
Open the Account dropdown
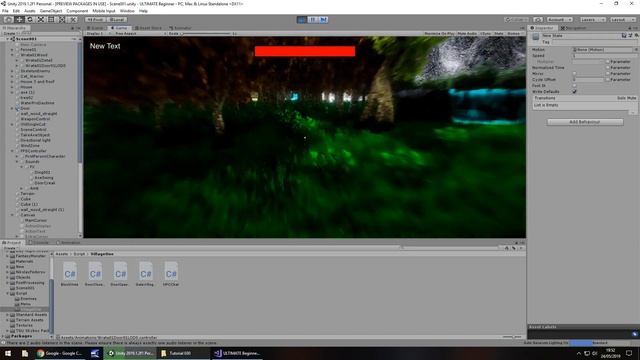pos(560,20)
